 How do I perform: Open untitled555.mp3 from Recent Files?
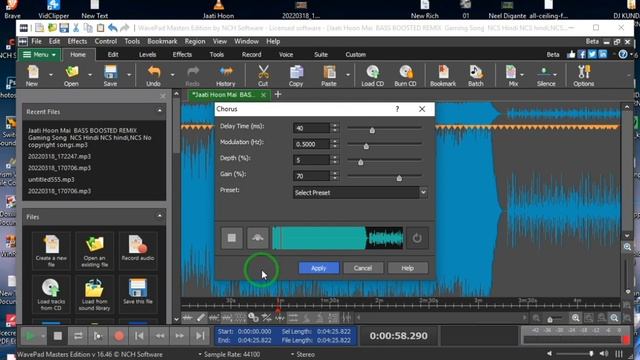[x=51, y=180]
